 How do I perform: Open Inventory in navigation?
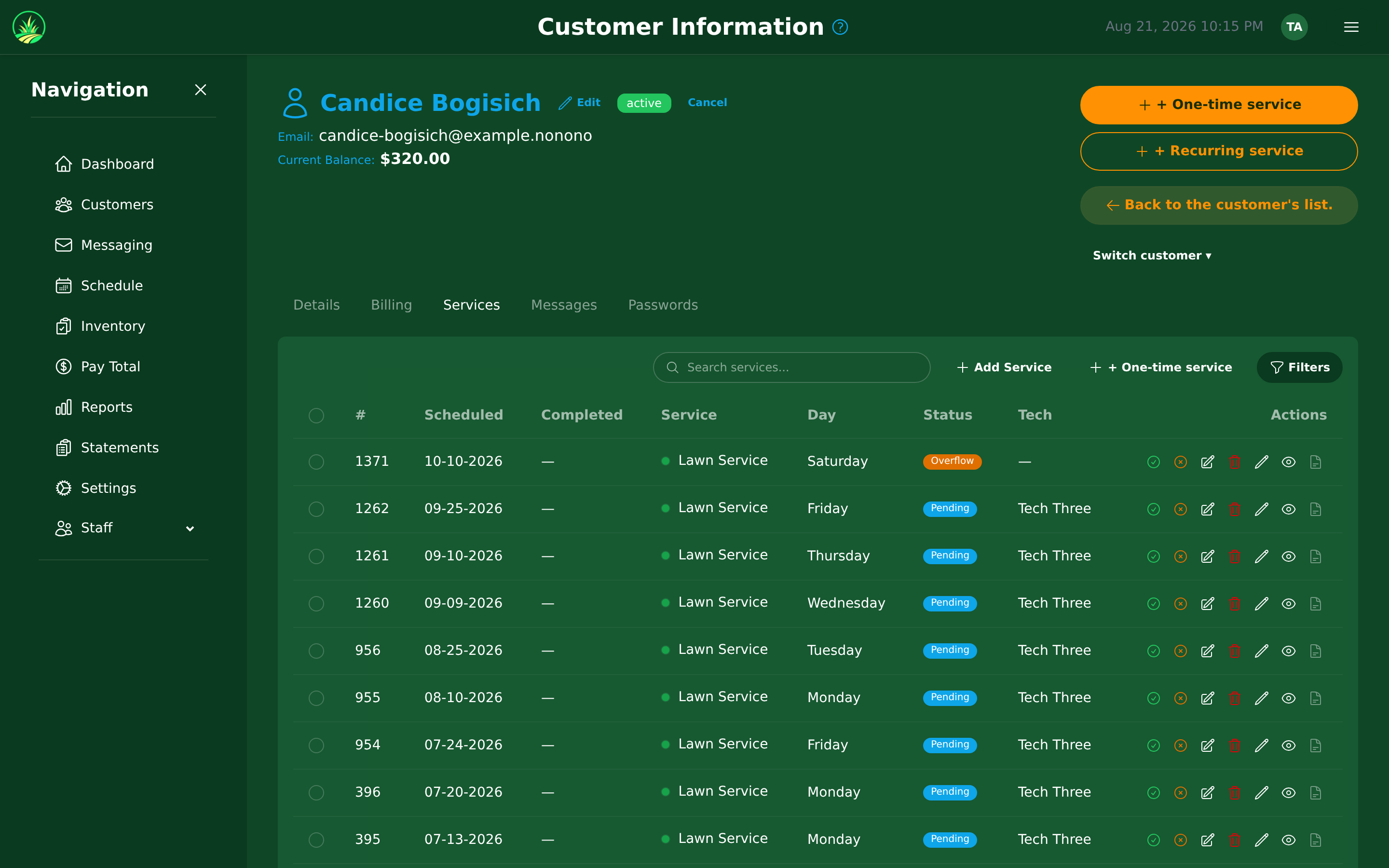click(x=100, y=326)
